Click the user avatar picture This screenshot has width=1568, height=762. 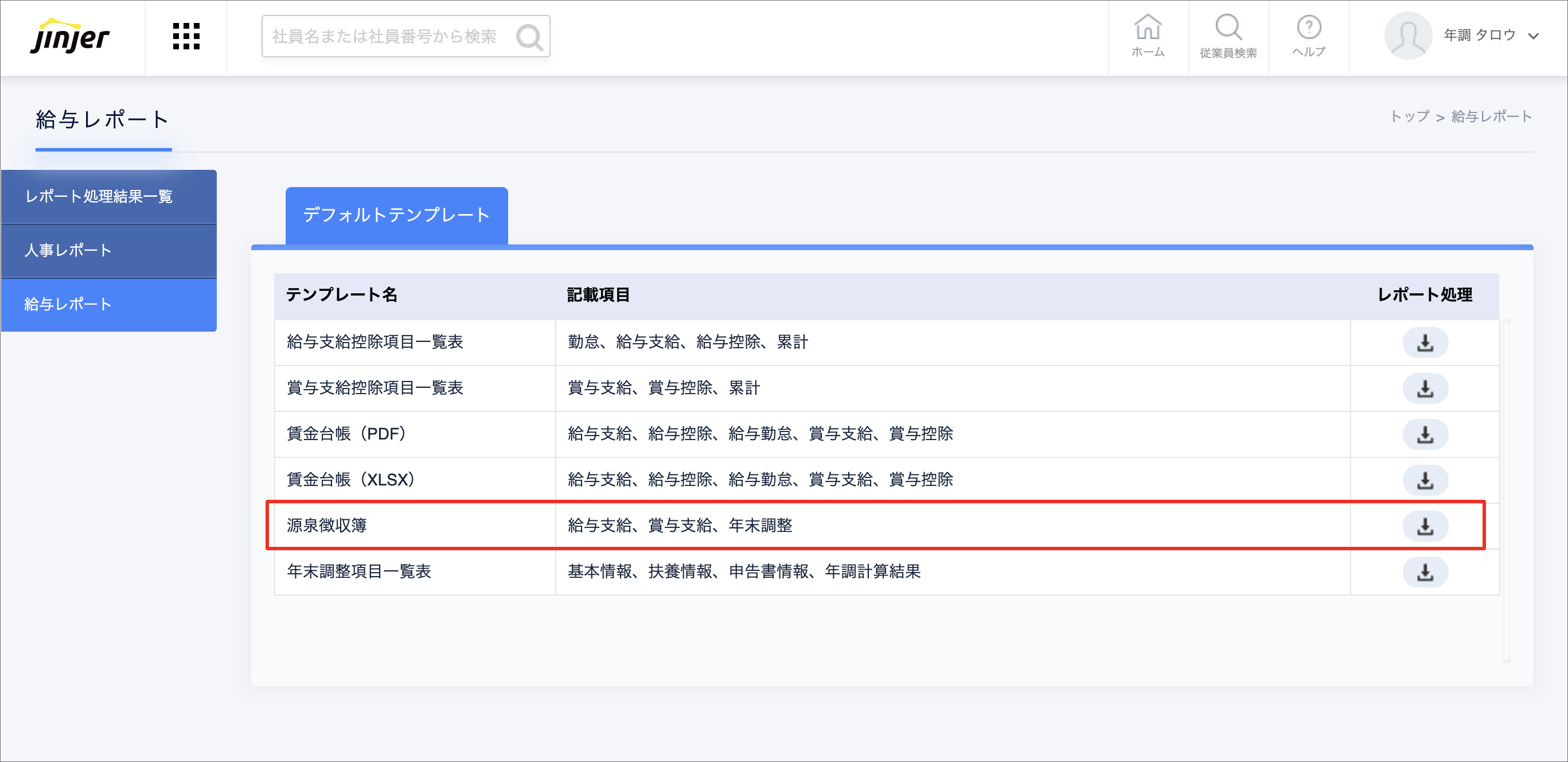point(1407,36)
